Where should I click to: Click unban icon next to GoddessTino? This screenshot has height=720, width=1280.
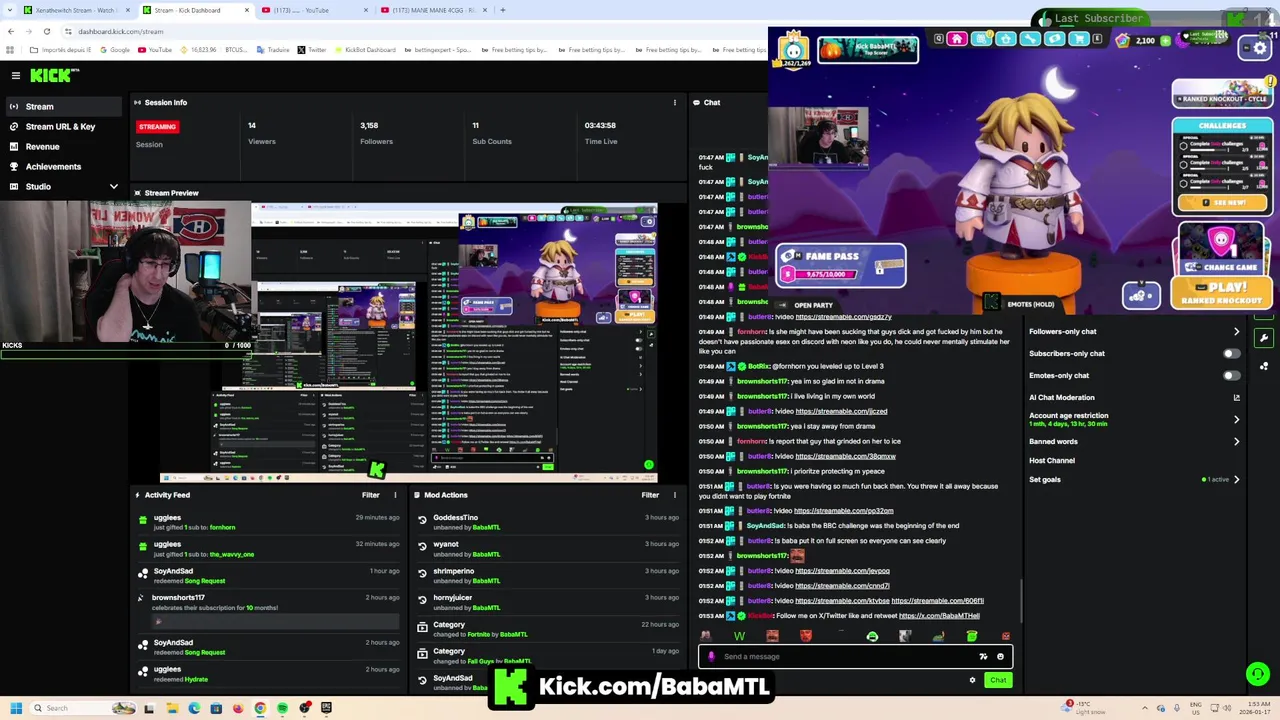(x=422, y=518)
